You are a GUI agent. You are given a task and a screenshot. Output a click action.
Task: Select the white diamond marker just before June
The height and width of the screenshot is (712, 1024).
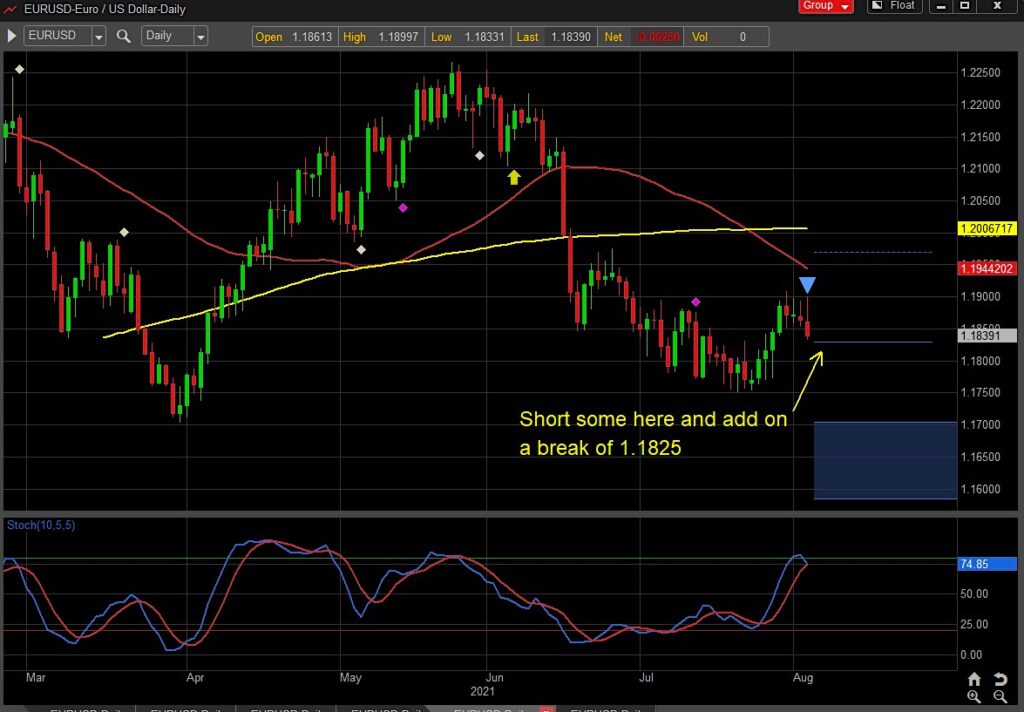point(479,155)
